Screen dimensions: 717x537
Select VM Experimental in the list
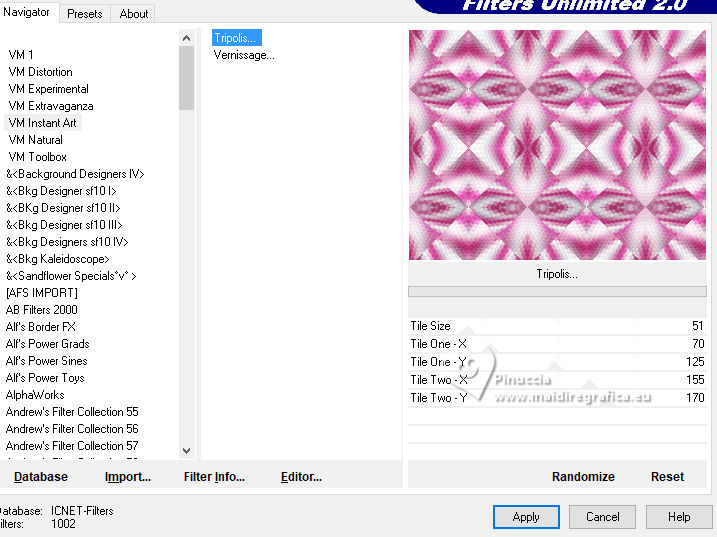pos(48,89)
